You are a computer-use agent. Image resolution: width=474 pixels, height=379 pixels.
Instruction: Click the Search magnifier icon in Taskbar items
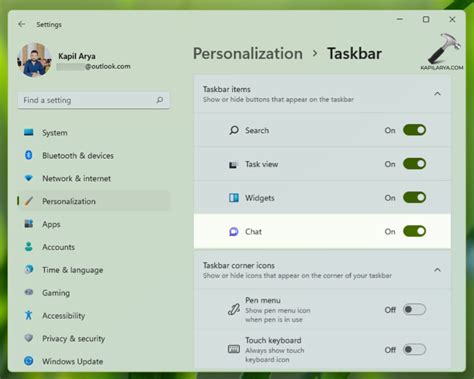(x=234, y=130)
